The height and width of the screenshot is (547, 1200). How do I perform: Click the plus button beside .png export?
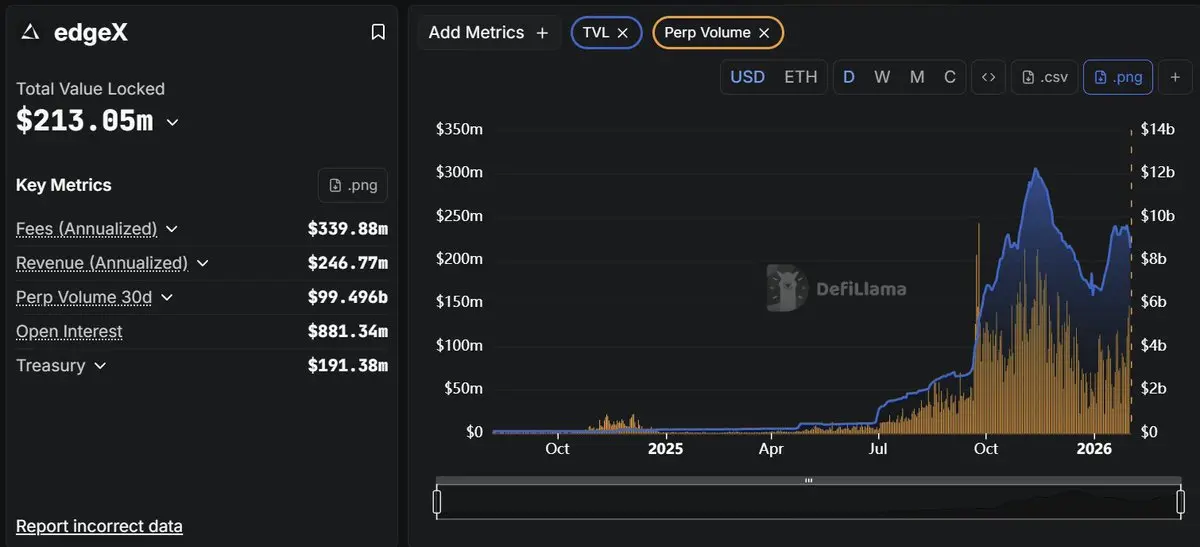pos(1175,77)
